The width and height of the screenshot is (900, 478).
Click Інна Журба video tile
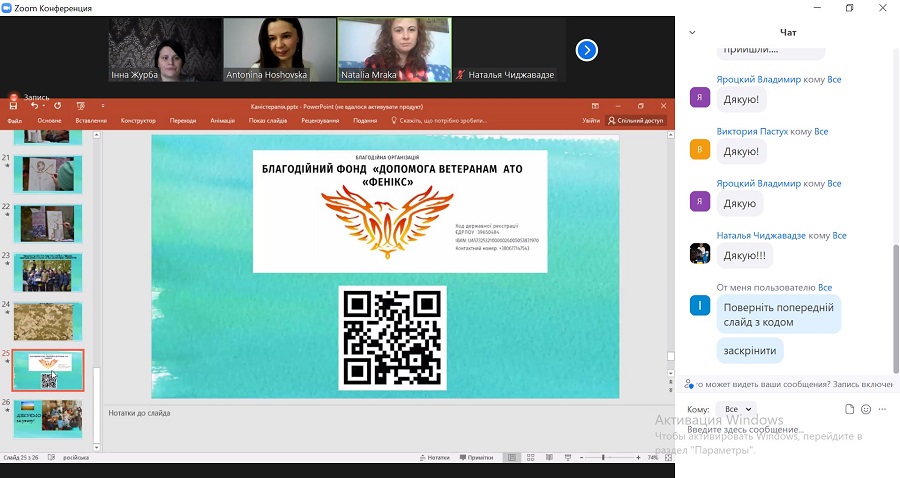click(x=165, y=50)
